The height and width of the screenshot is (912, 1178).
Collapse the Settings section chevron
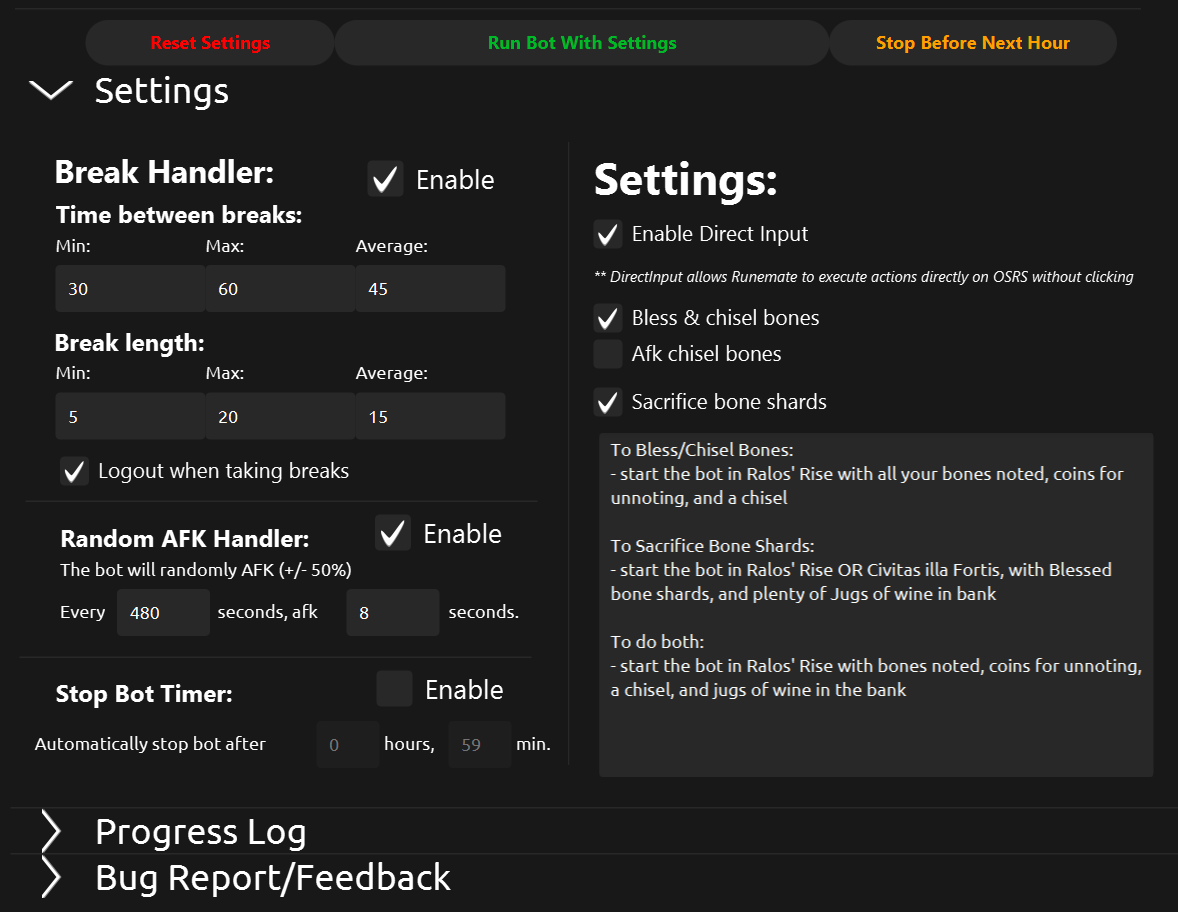pos(51,91)
